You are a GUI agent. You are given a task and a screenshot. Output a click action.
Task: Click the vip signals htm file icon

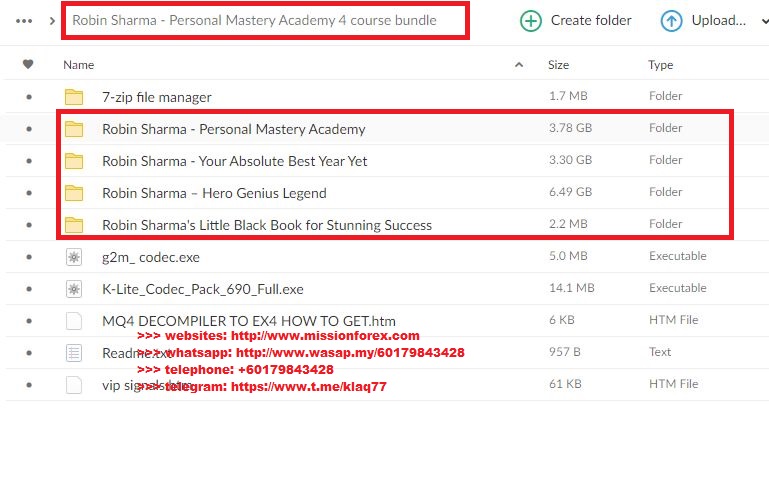tap(74, 385)
